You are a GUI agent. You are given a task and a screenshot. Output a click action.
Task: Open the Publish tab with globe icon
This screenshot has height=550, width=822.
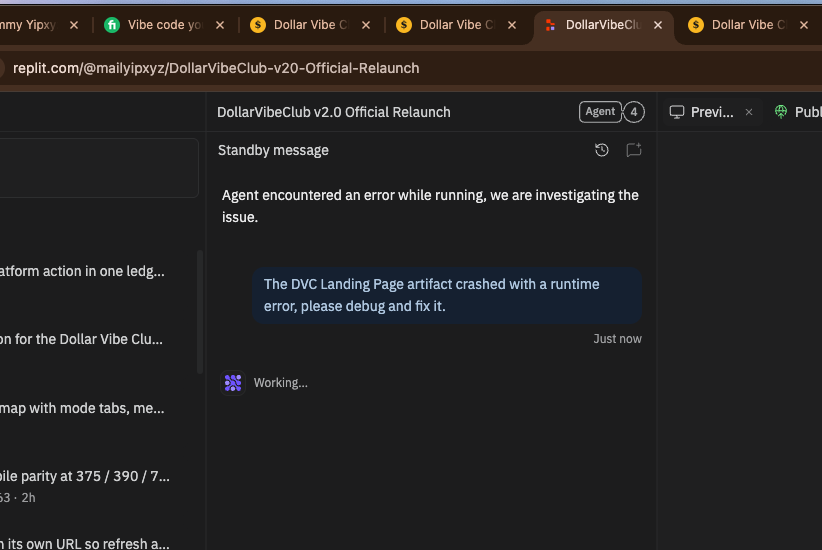click(798, 112)
